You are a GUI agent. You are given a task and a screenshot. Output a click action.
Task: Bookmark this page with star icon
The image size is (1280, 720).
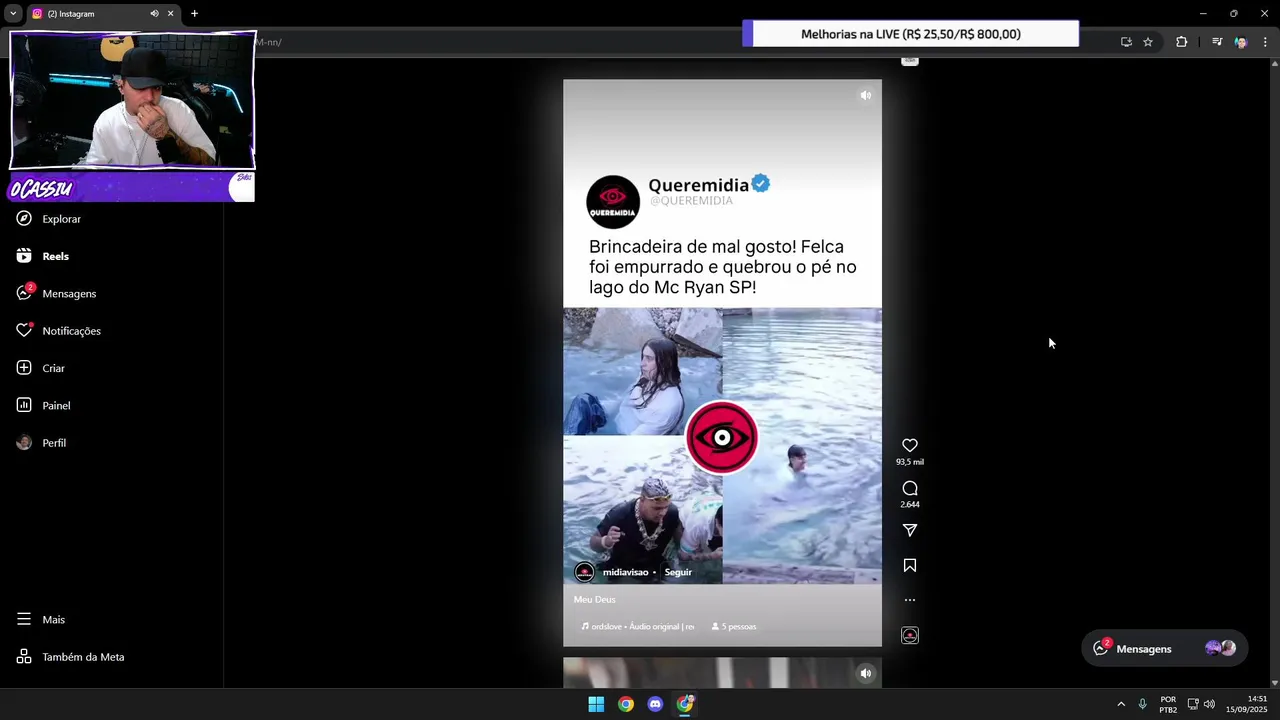click(x=1148, y=42)
